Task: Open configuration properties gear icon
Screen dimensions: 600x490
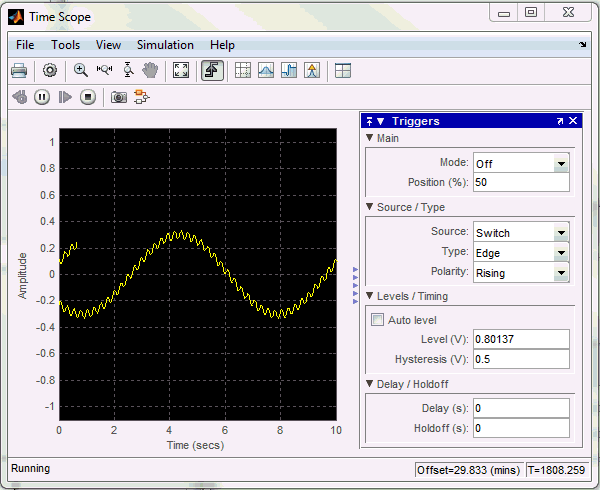Action: pyautogui.click(x=50, y=70)
